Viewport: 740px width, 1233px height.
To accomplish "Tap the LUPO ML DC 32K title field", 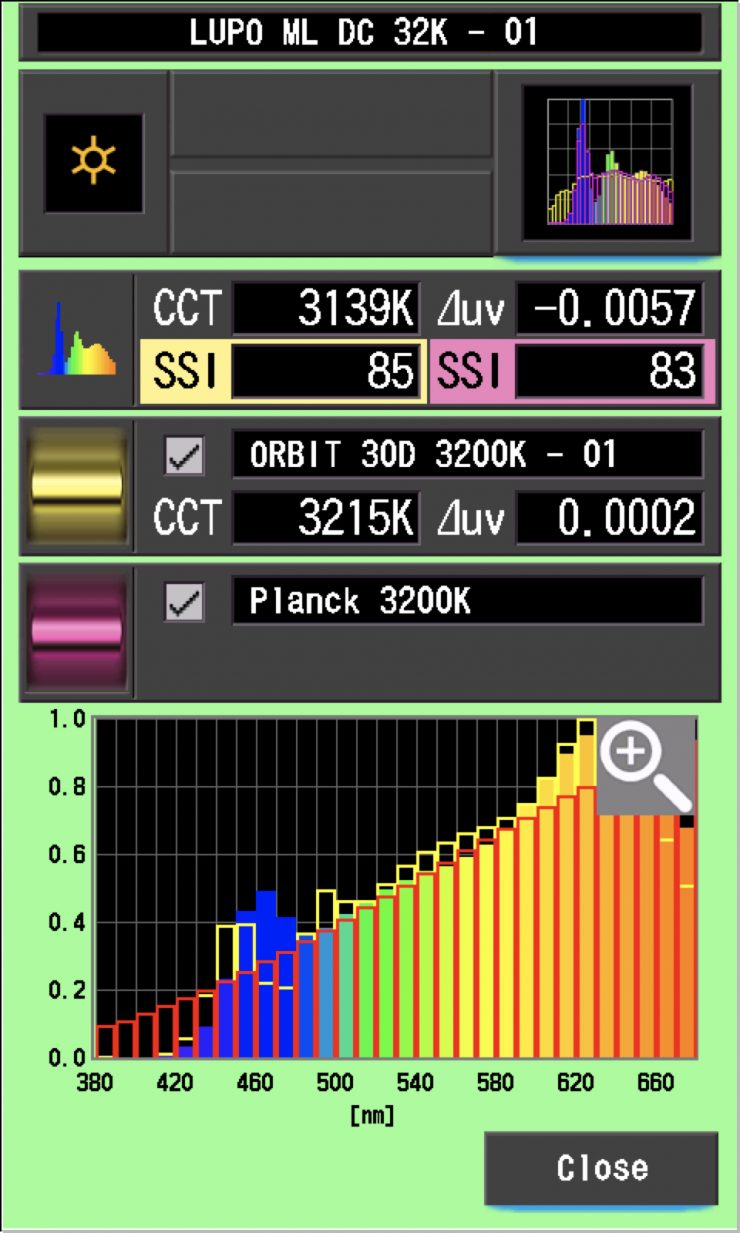I will [x=368, y=33].
